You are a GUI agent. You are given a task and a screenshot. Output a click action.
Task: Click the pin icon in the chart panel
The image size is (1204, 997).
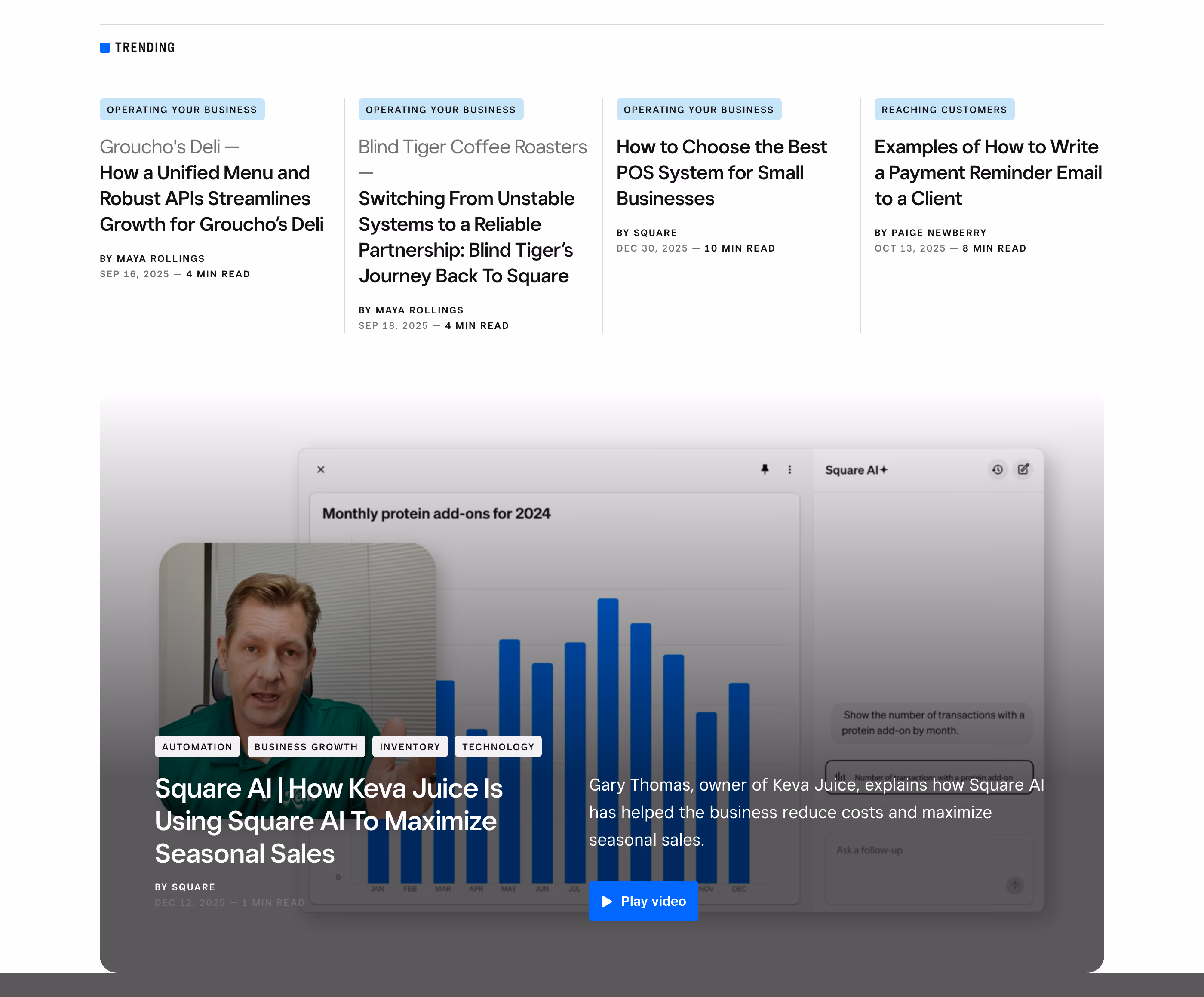coord(765,469)
